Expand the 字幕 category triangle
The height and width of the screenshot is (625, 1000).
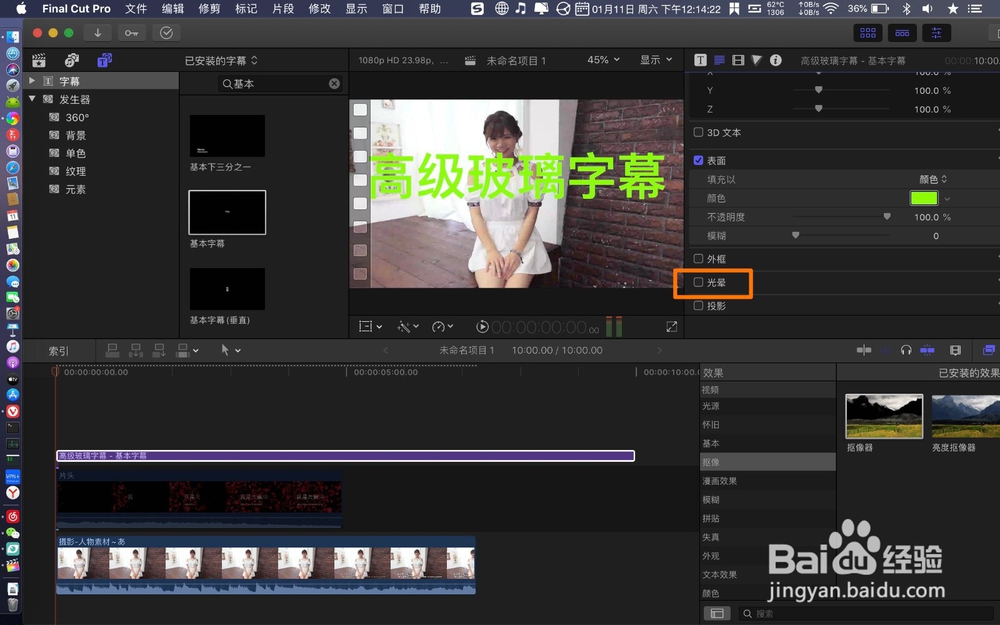point(32,81)
